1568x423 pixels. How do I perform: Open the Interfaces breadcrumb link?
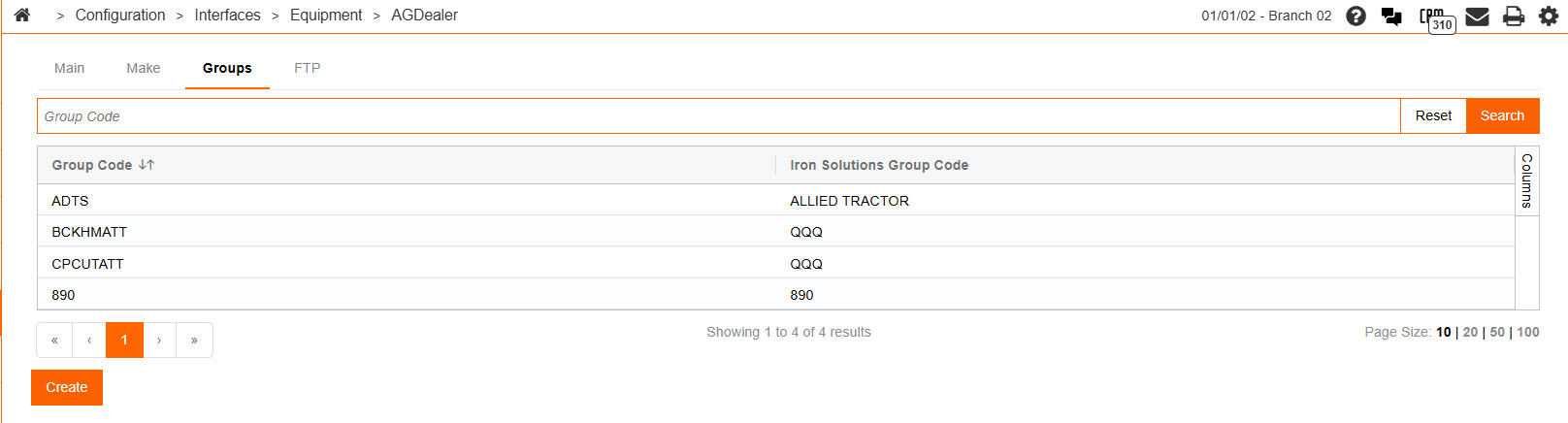[x=227, y=16]
